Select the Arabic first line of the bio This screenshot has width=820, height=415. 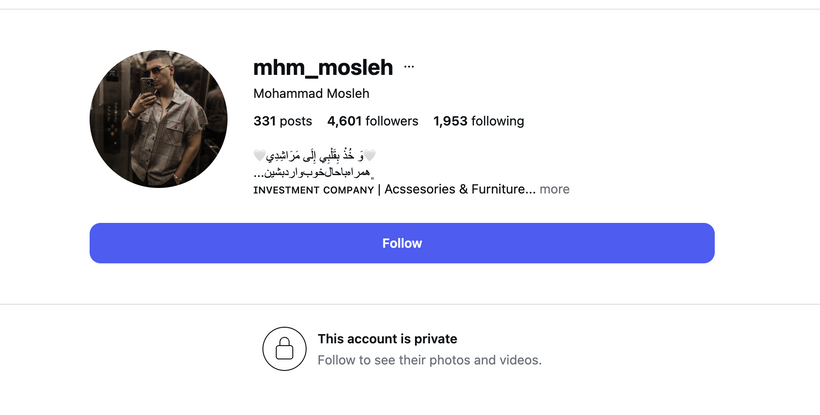[314, 156]
